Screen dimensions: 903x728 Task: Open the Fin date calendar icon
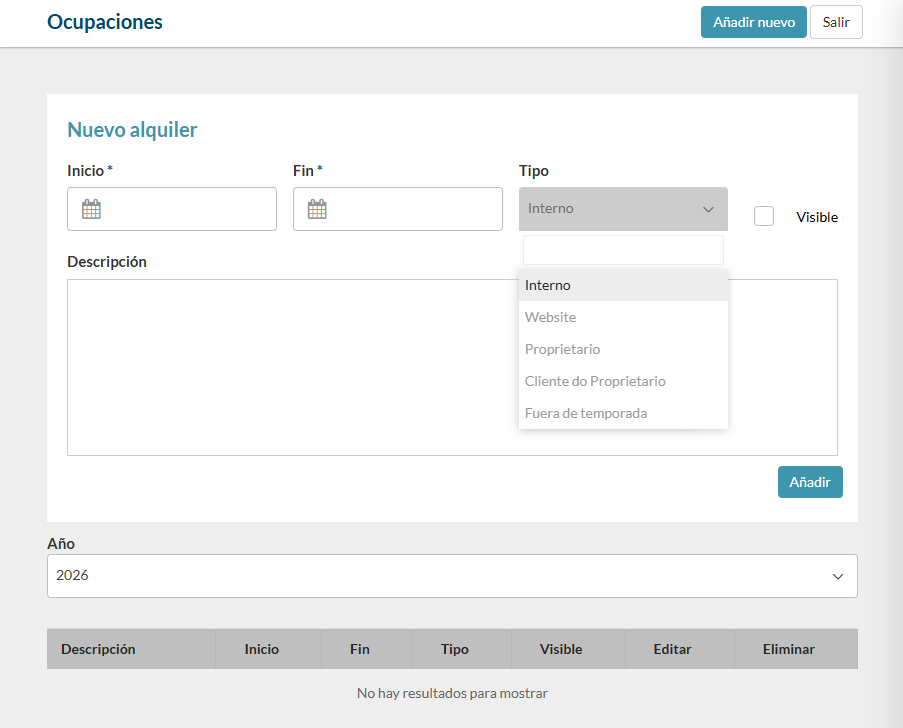click(x=317, y=209)
